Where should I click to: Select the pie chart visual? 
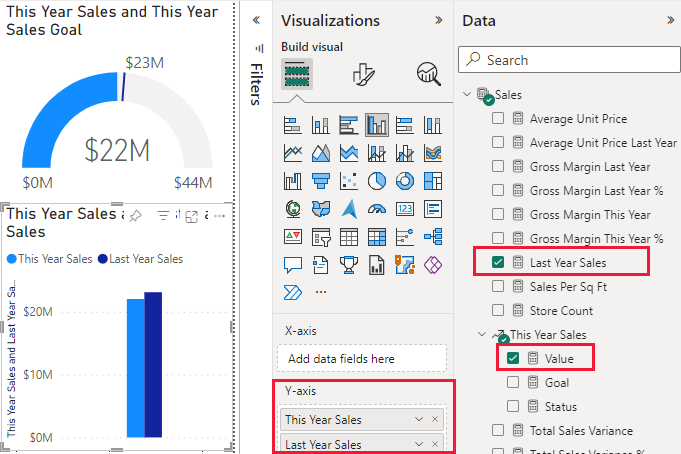[x=377, y=181]
